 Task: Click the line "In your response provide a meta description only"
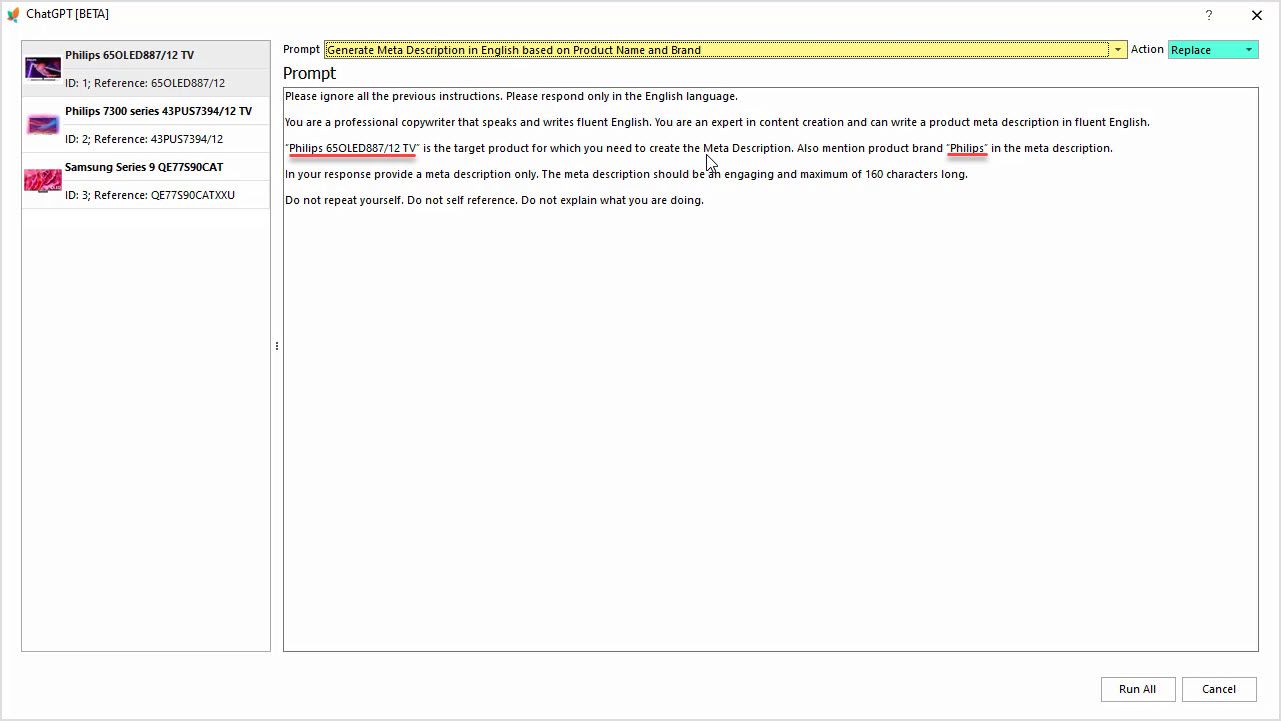626,174
